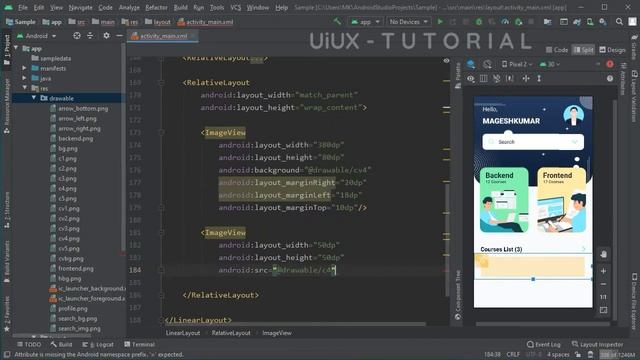Select the activity_main.xml editor tab
Image resolution: width=640 pixels, height=360 pixels.
pos(162,36)
